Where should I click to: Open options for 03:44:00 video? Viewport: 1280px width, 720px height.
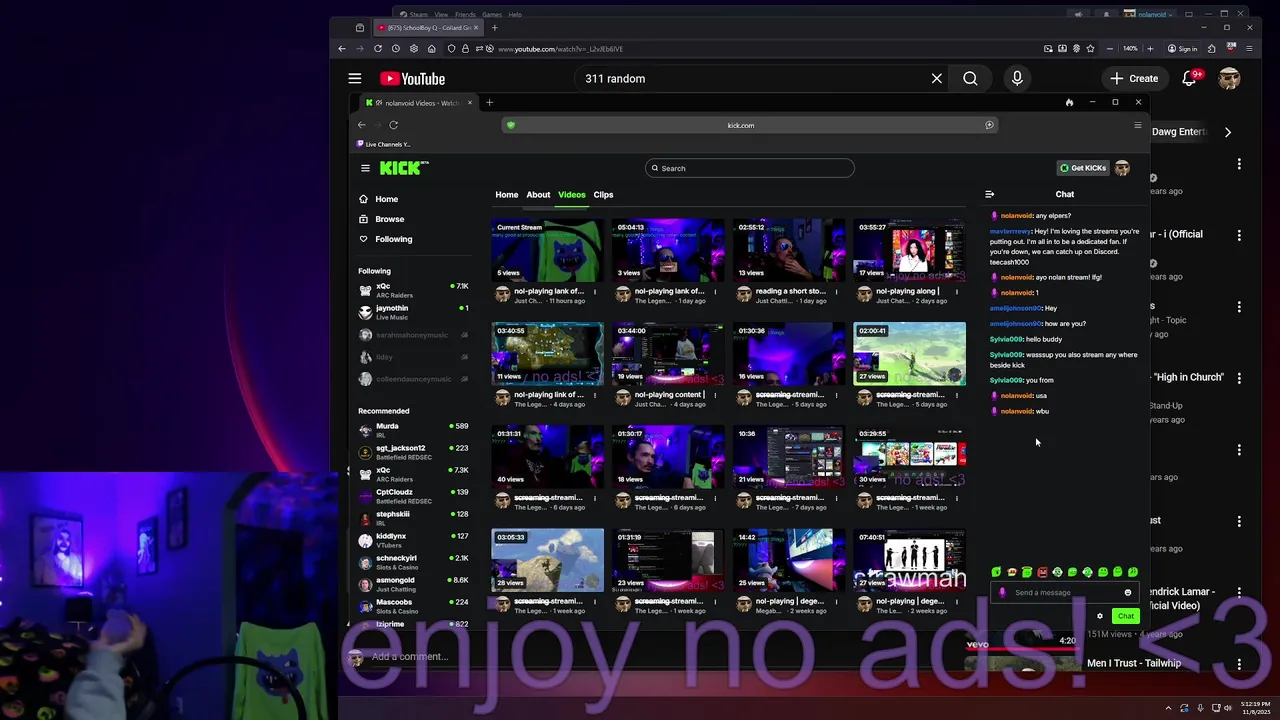tap(715, 395)
